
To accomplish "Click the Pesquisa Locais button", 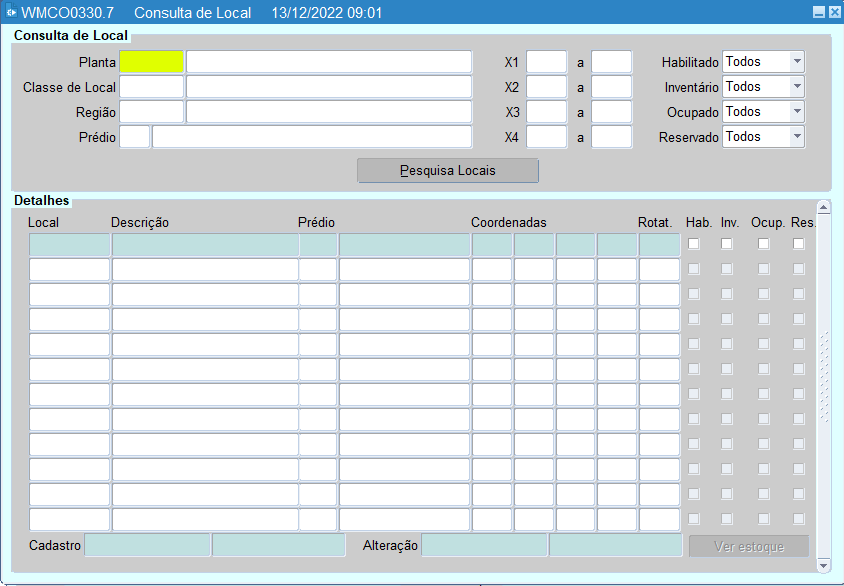I will click(x=448, y=171).
